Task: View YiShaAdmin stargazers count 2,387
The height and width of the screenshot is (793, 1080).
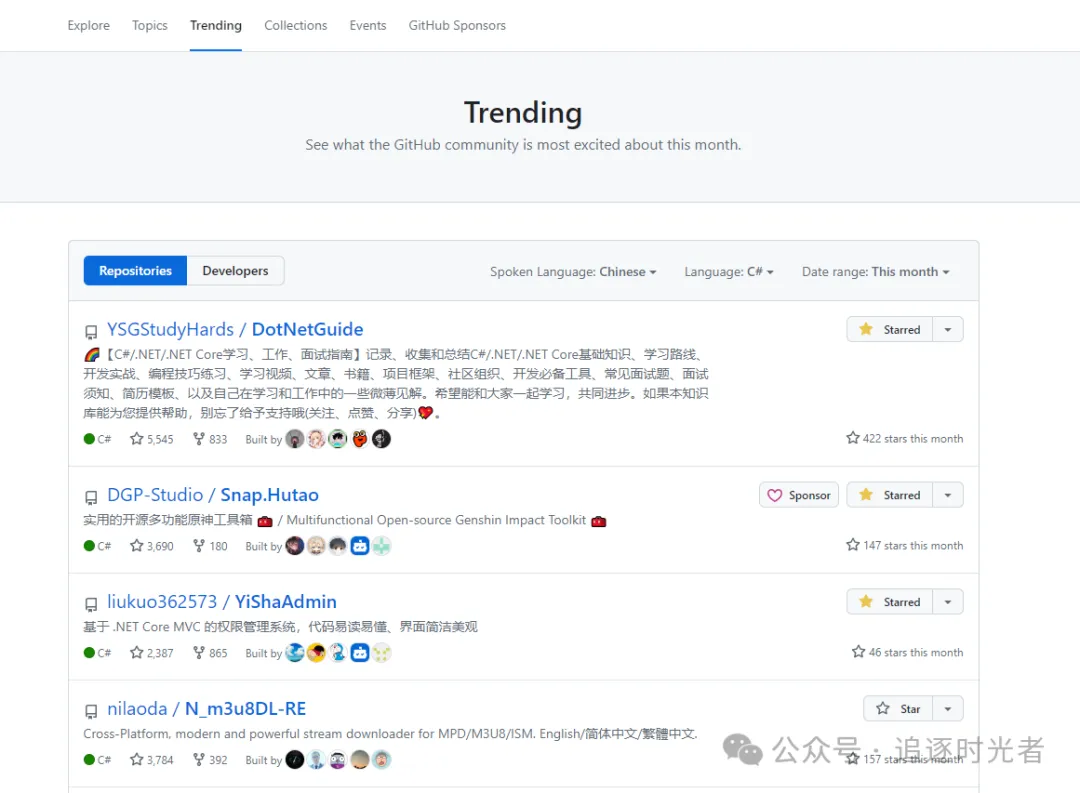Action: tap(152, 652)
